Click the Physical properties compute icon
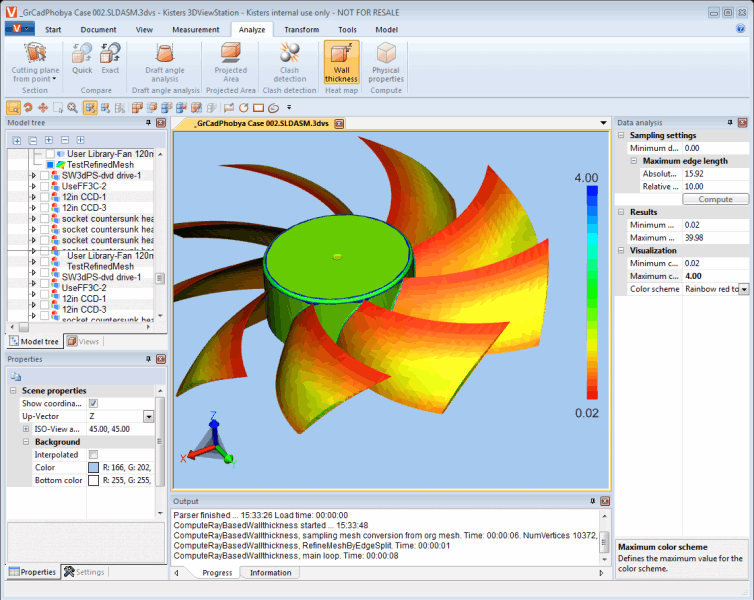 (x=385, y=62)
